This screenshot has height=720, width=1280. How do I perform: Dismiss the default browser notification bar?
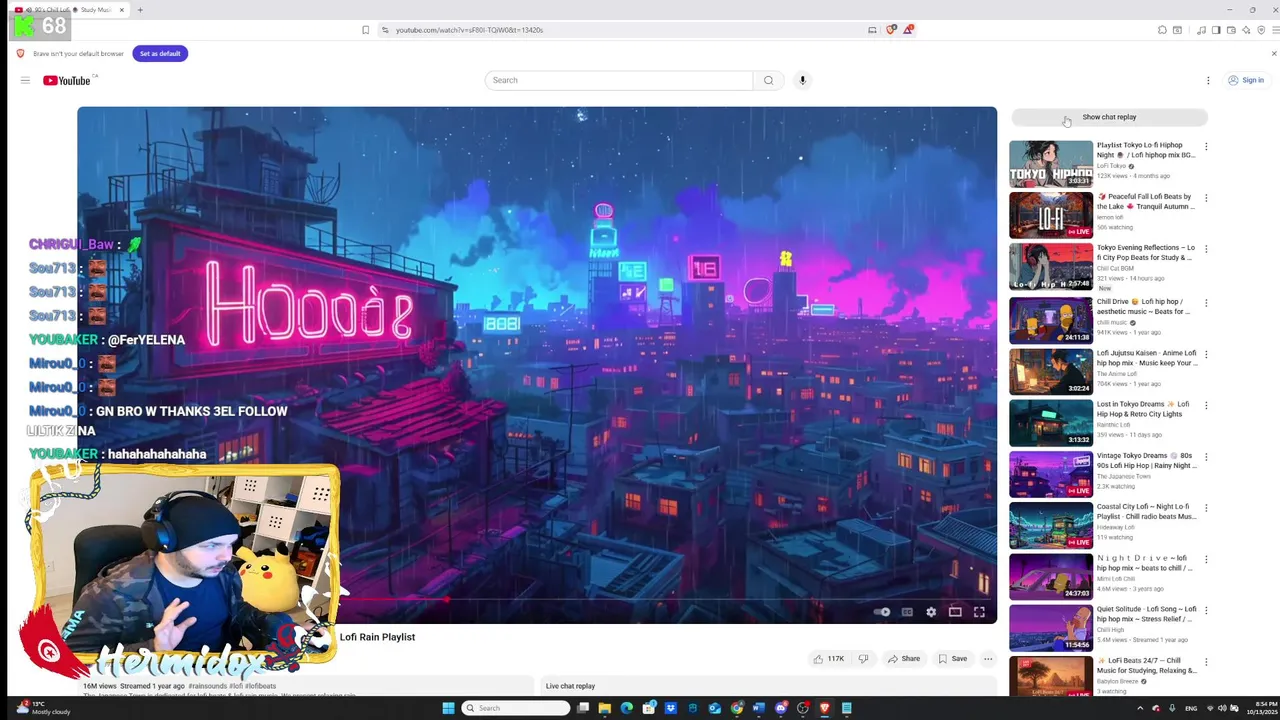click(x=1274, y=53)
